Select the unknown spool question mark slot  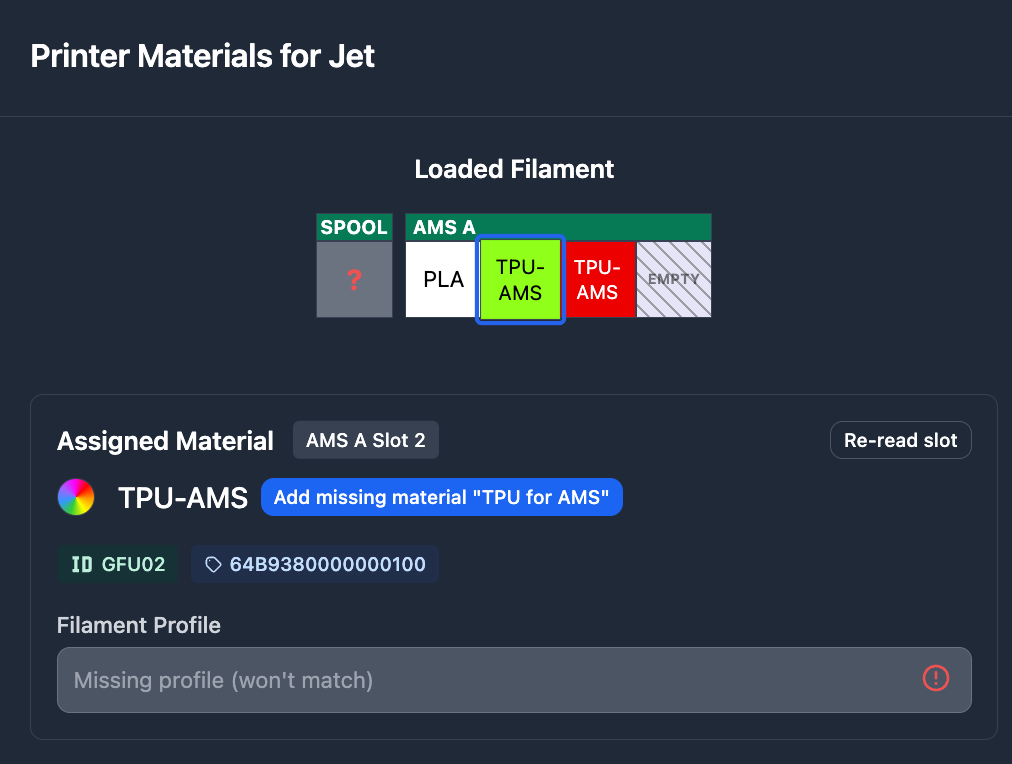coord(354,280)
